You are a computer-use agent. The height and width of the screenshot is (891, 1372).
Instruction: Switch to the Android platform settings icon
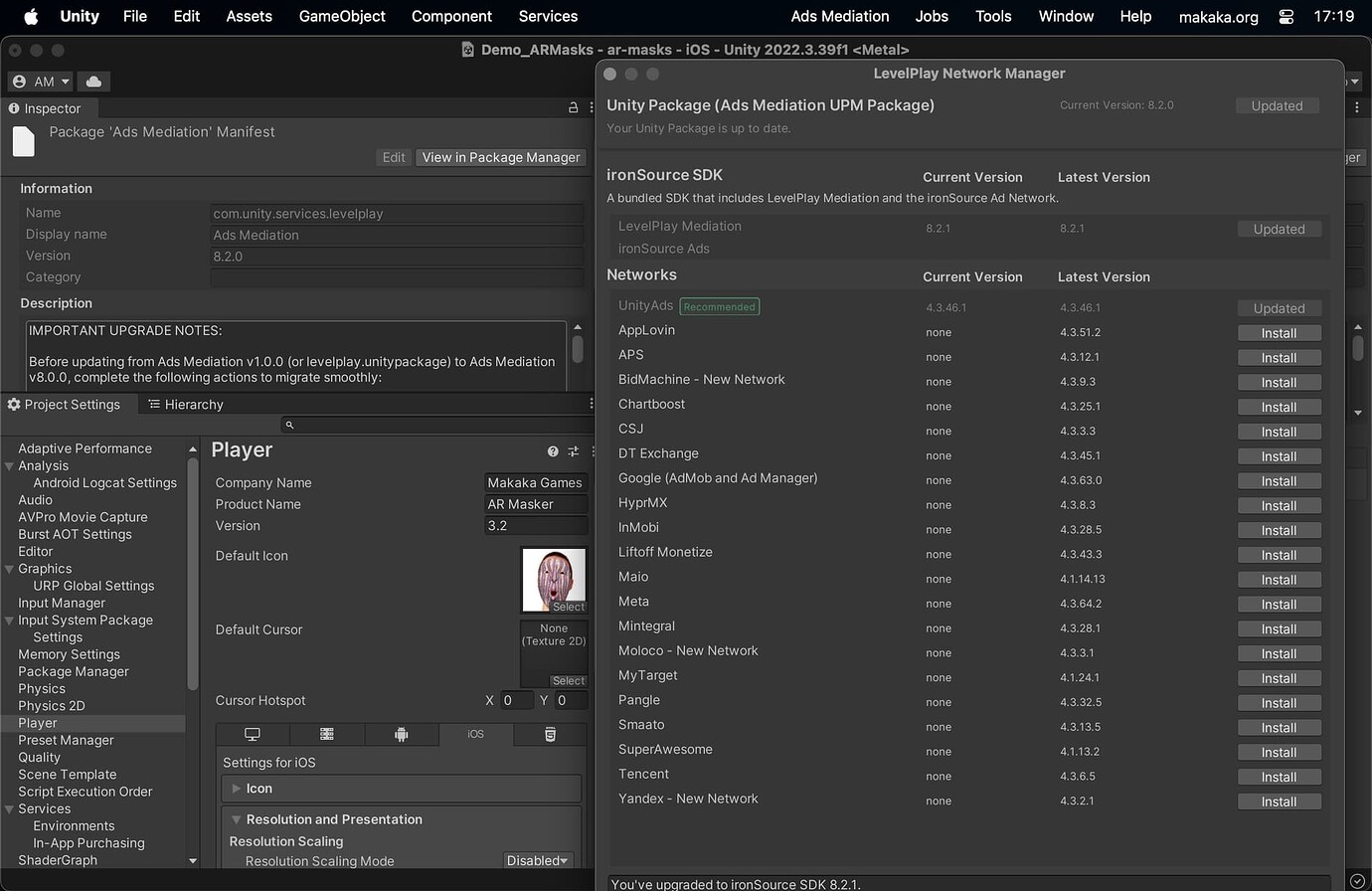pos(402,734)
